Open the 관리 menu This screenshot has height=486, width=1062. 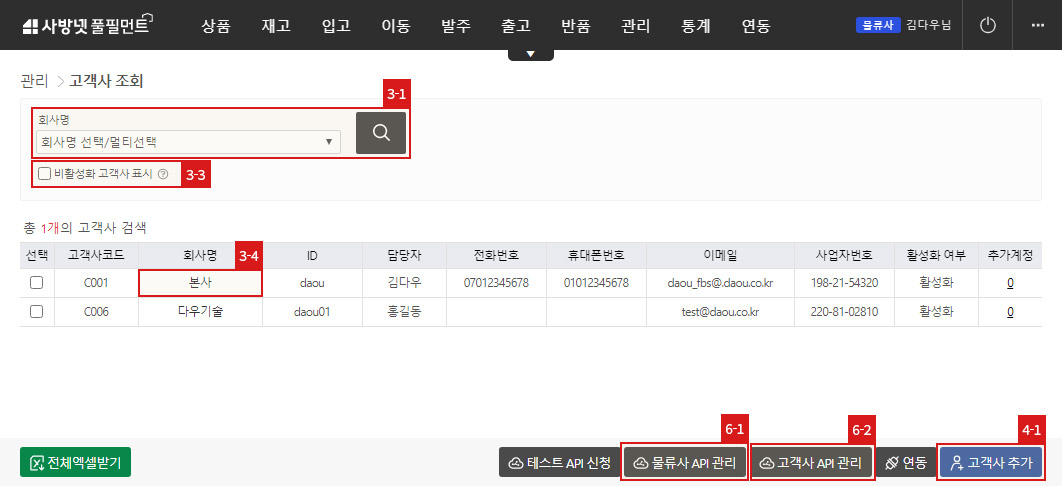pyautogui.click(x=635, y=26)
